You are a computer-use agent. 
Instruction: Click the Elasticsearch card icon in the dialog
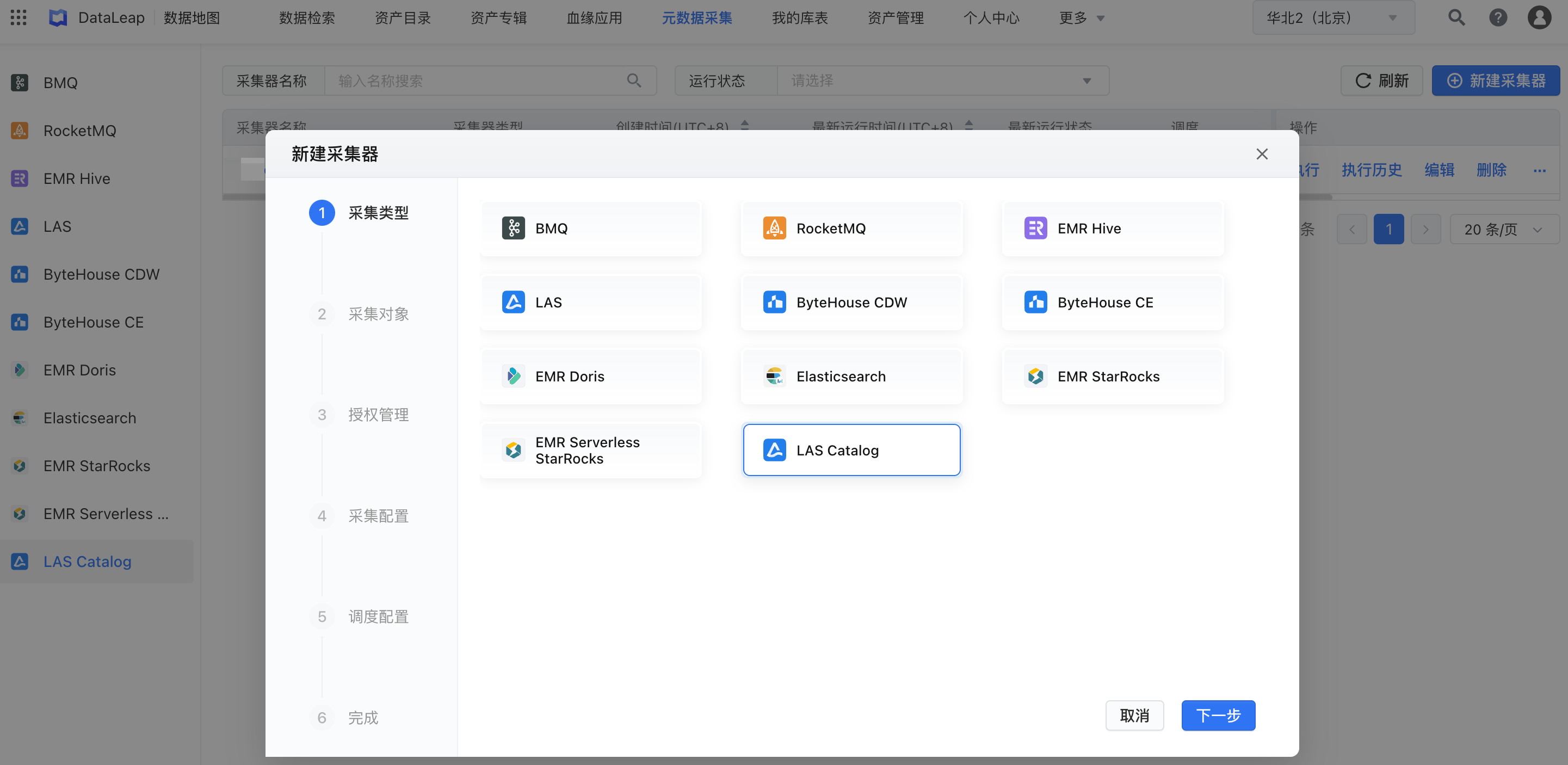(x=774, y=376)
